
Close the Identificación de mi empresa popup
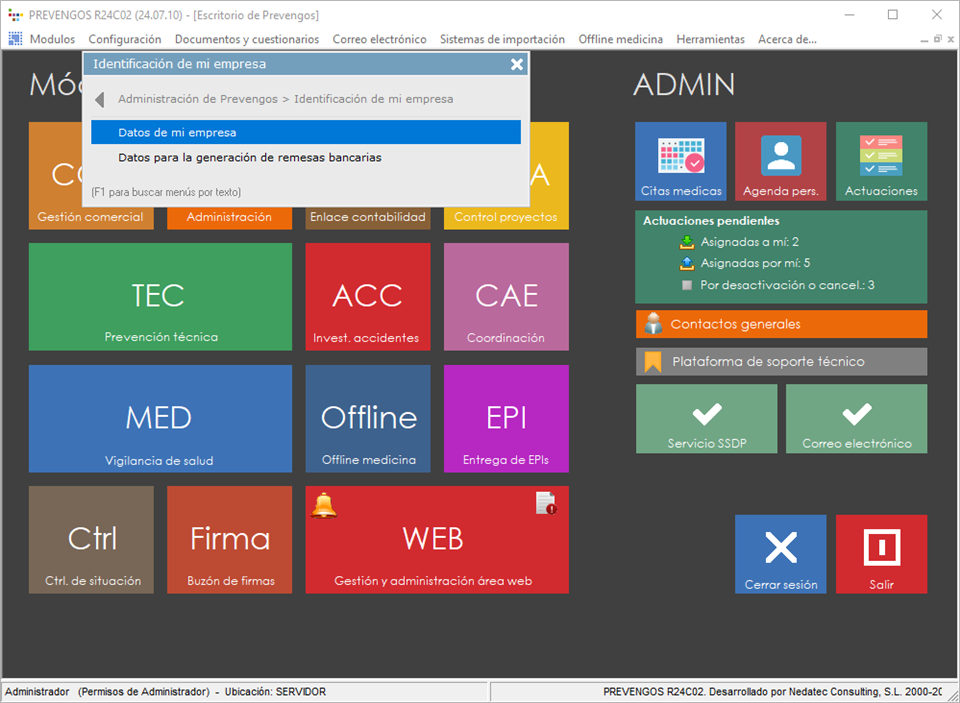(516, 64)
